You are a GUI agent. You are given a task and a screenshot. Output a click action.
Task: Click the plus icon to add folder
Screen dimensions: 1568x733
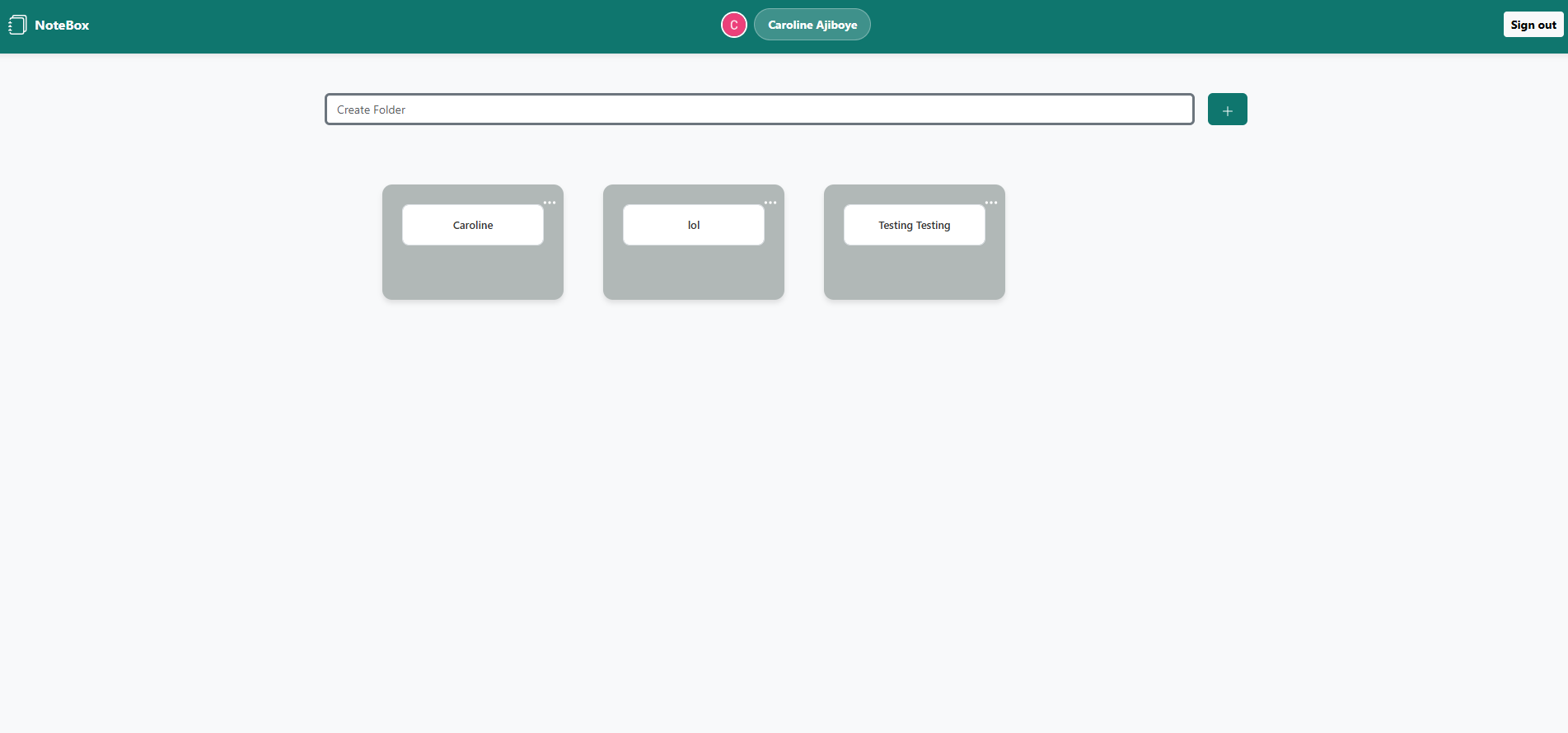click(1227, 110)
